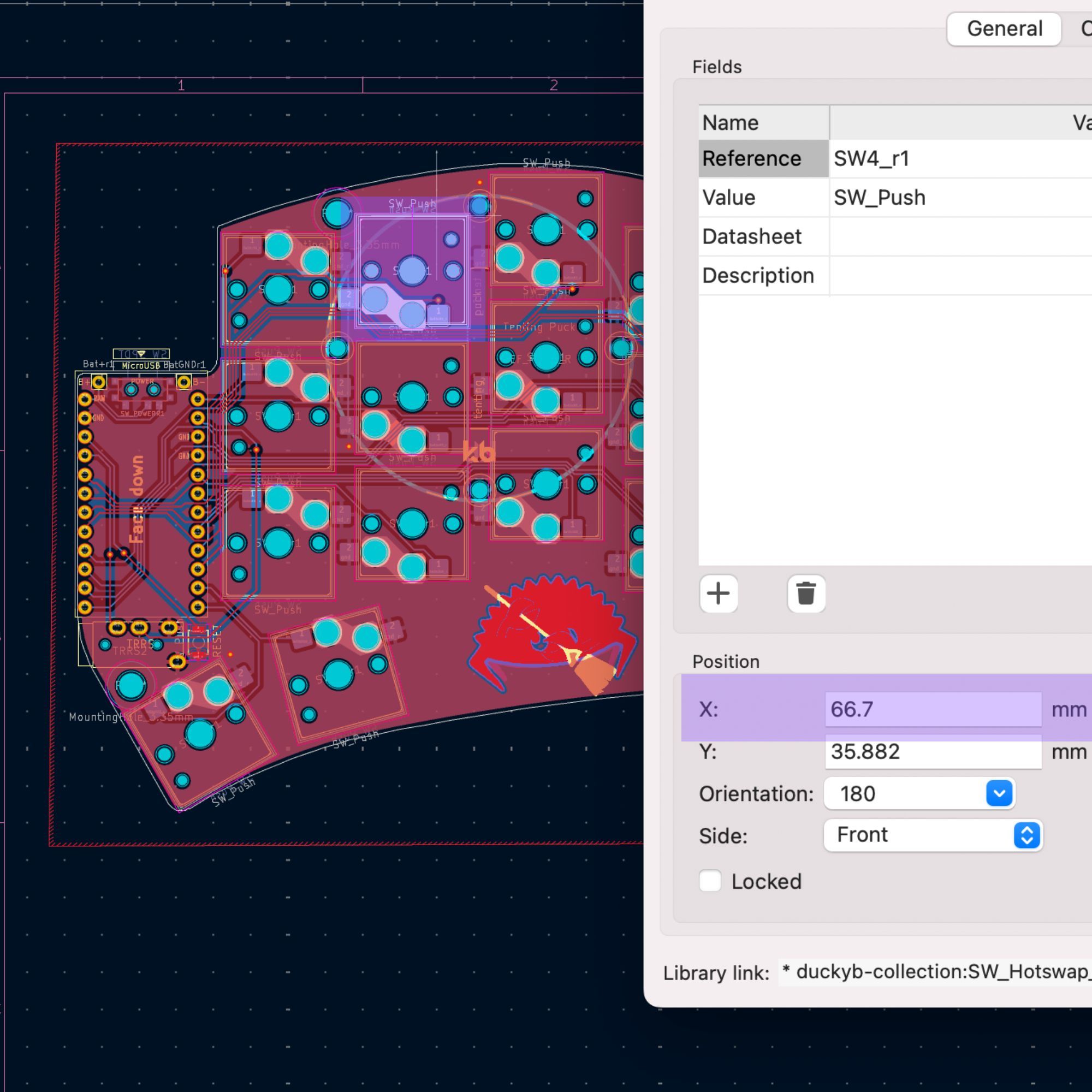This screenshot has width=1092, height=1092.
Task: Click the bottom-left mounting hole pad
Action: [x=130, y=685]
